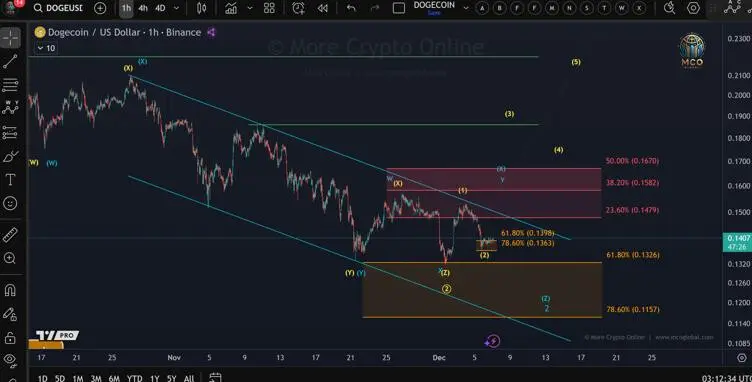Image resolution: width=752 pixels, height=382 pixels.
Task: Open quick search magnifier in the top bar
Action: tap(670, 8)
